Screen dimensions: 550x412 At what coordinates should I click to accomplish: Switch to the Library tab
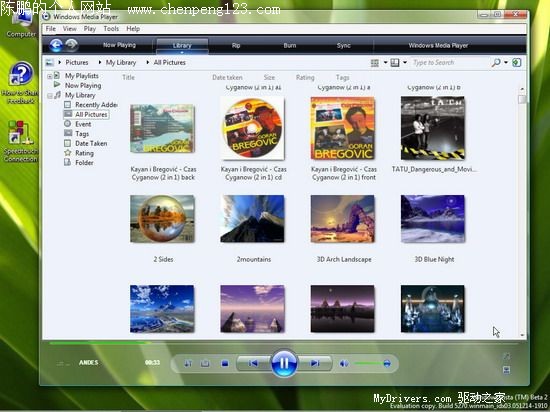point(182,46)
